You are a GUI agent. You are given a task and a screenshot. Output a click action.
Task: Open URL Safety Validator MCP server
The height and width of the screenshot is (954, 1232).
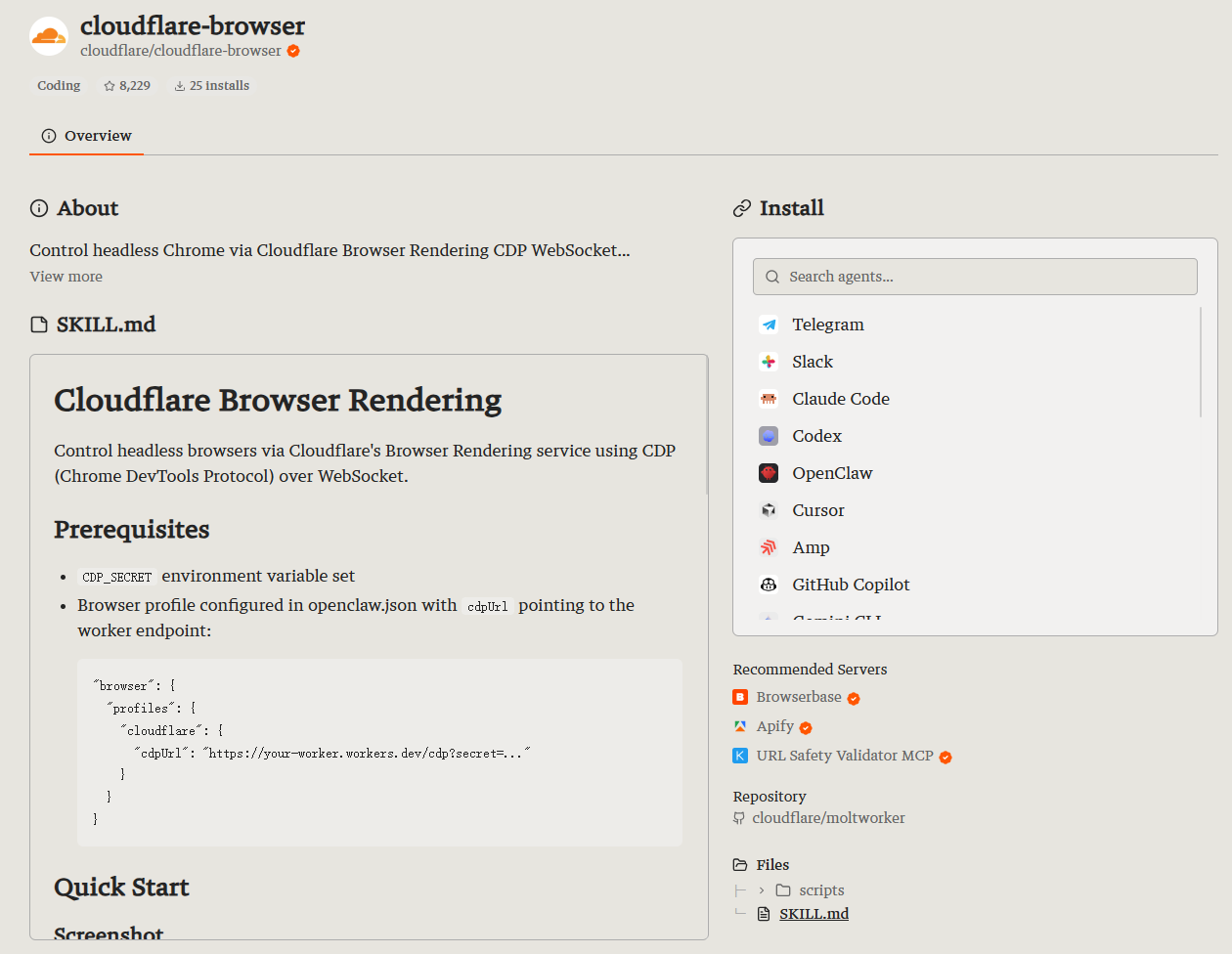pos(844,756)
